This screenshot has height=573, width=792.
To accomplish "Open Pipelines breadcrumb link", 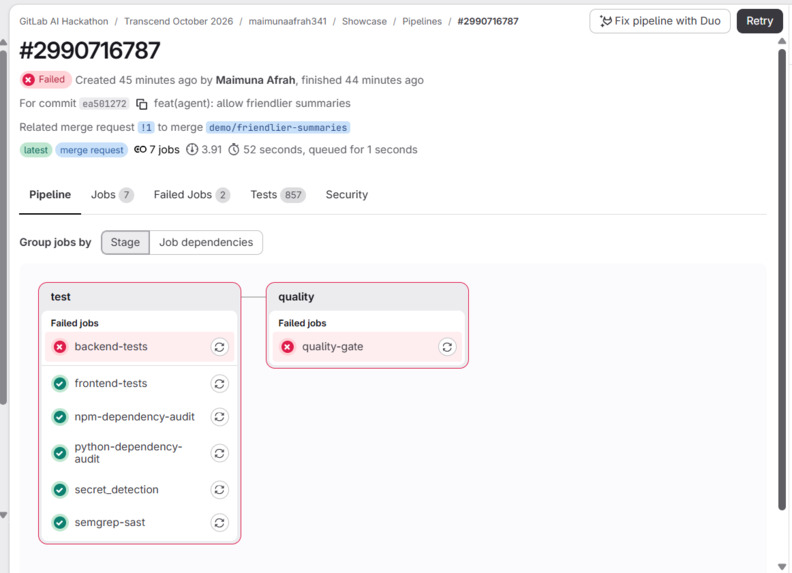I will [422, 21].
